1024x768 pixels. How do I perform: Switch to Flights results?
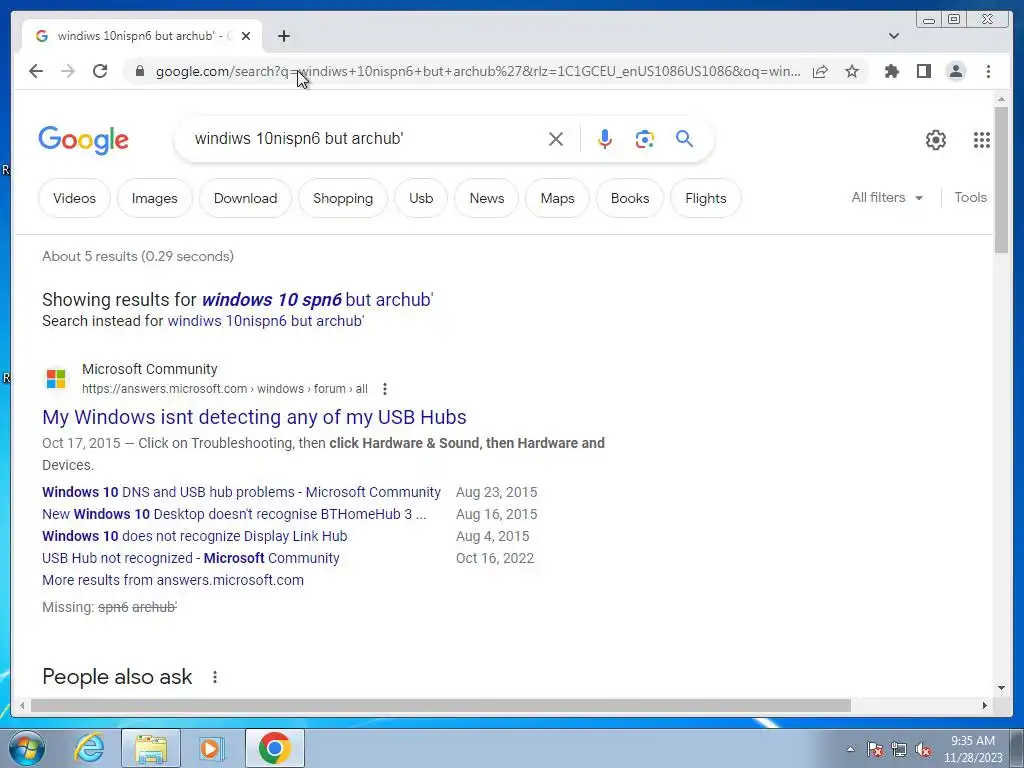tap(706, 198)
